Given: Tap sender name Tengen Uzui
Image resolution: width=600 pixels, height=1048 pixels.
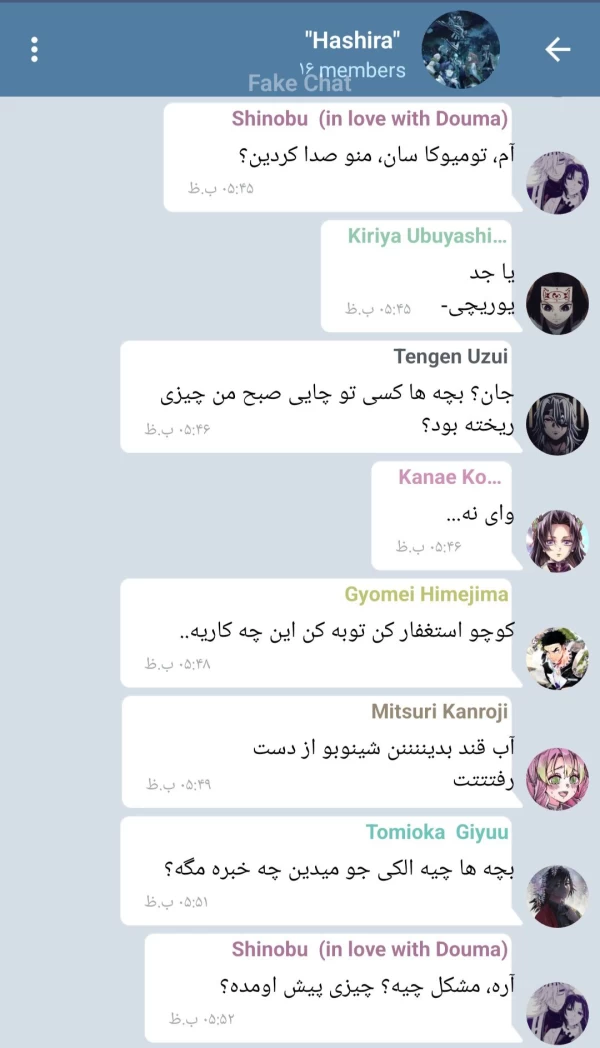Looking at the screenshot, I should [451, 356].
